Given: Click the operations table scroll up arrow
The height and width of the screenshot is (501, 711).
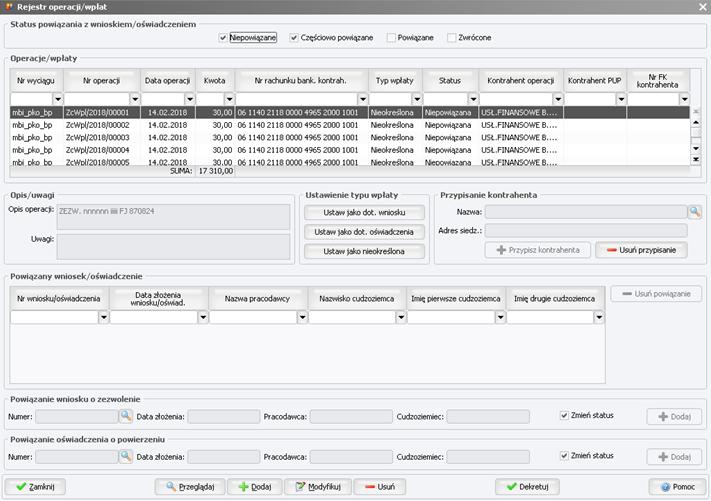Looking at the screenshot, I should click(x=696, y=122).
